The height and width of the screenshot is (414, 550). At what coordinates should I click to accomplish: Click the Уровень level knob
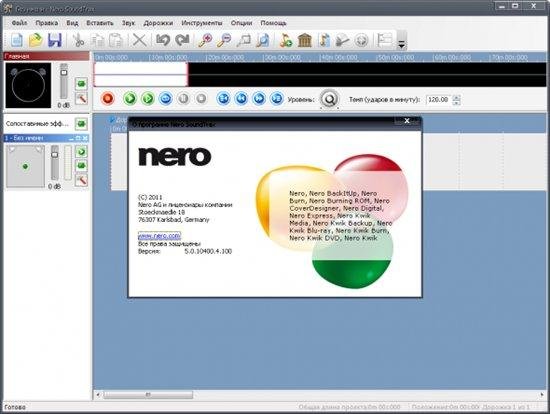[329, 99]
